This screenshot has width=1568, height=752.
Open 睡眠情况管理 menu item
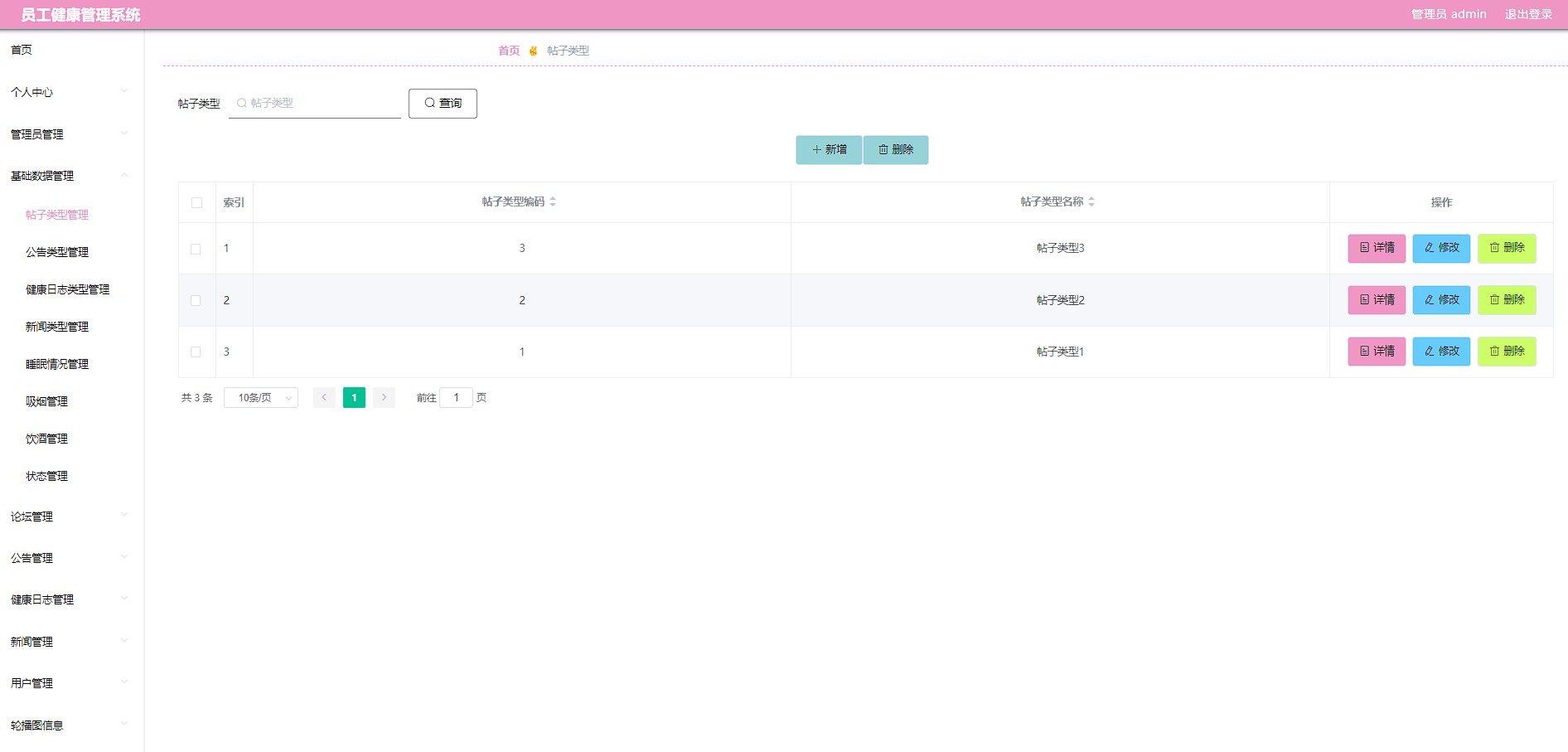[x=57, y=364]
